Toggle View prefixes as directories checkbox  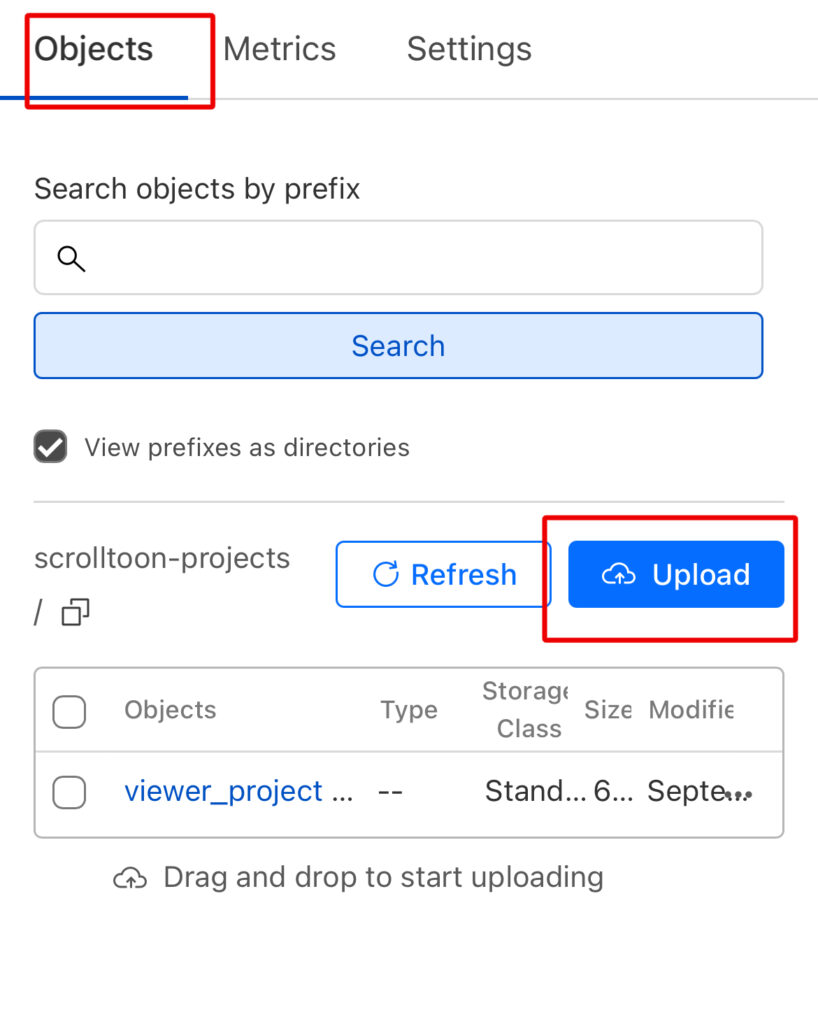coord(51,447)
